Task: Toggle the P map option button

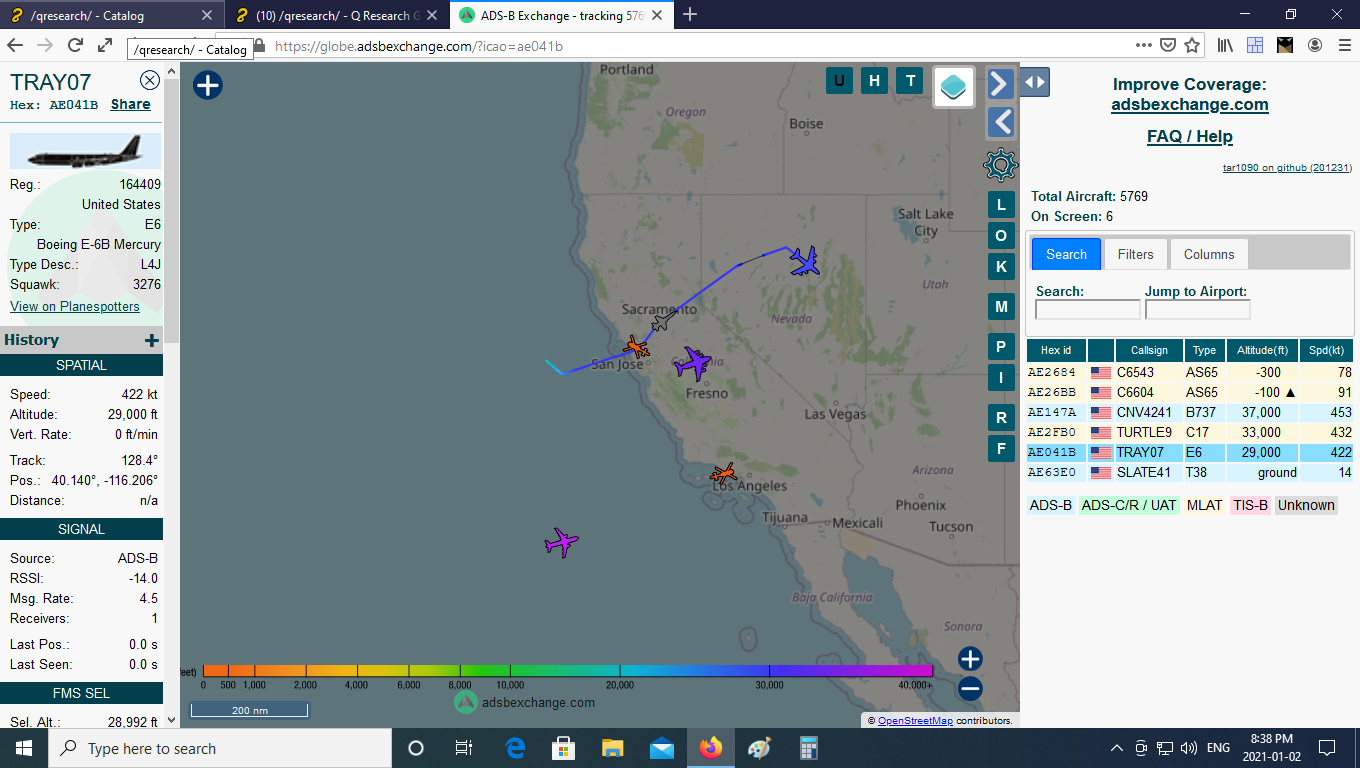Action: pyautogui.click(x=1001, y=346)
